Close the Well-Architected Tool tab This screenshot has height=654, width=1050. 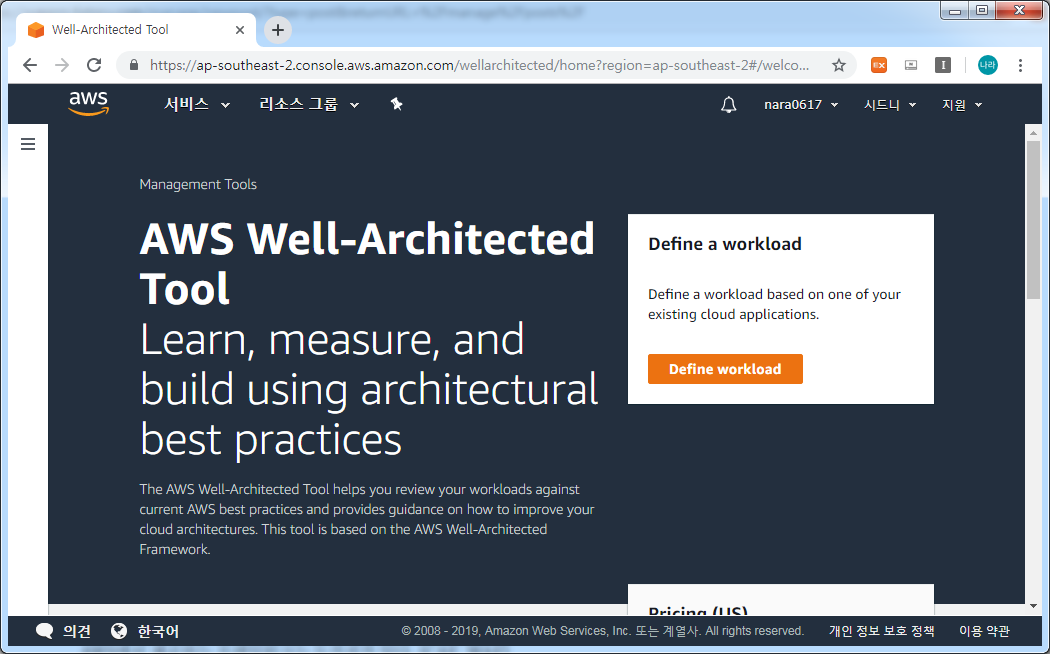click(240, 30)
